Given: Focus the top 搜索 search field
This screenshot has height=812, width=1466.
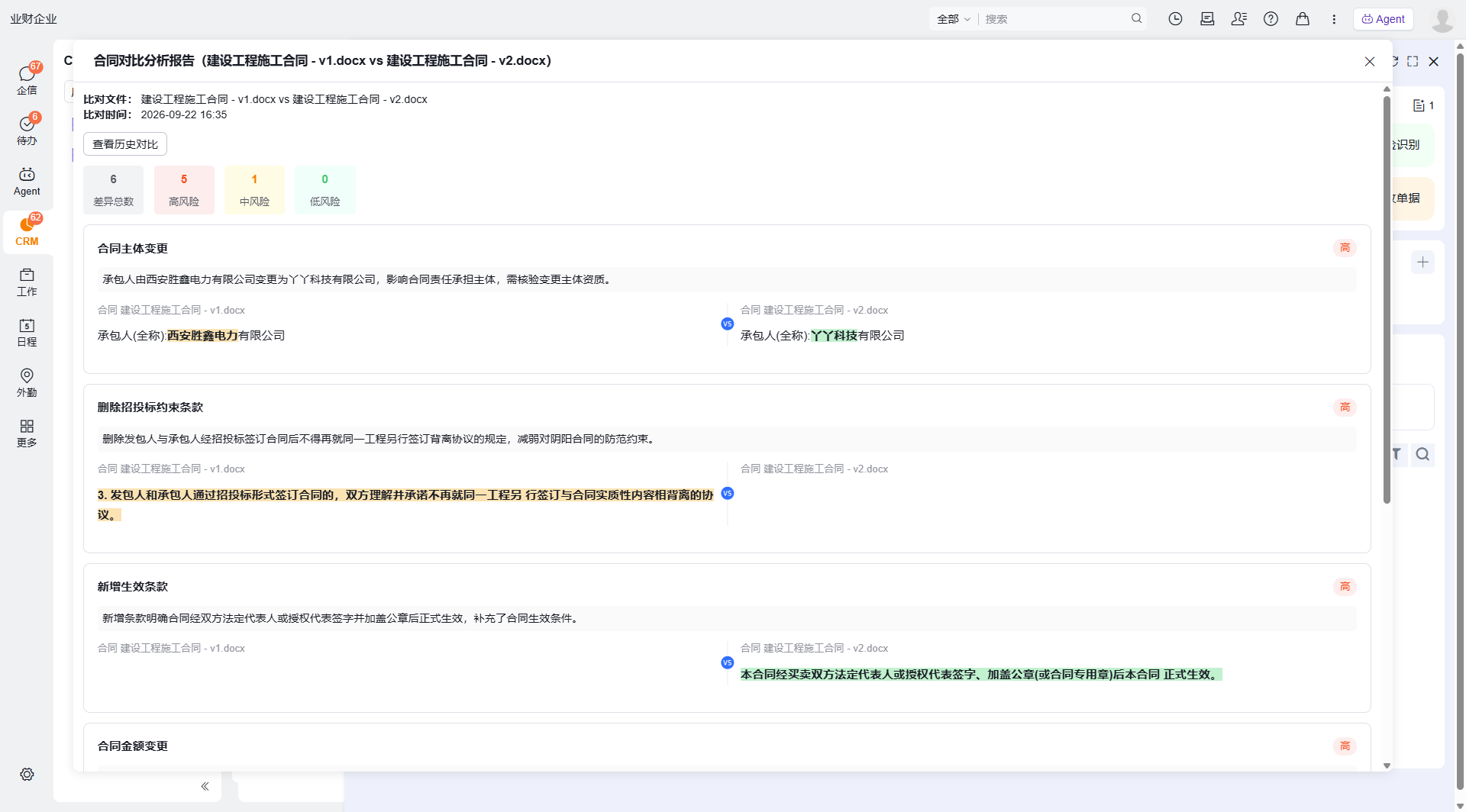Looking at the screenshot, I should pos(1055,19).
